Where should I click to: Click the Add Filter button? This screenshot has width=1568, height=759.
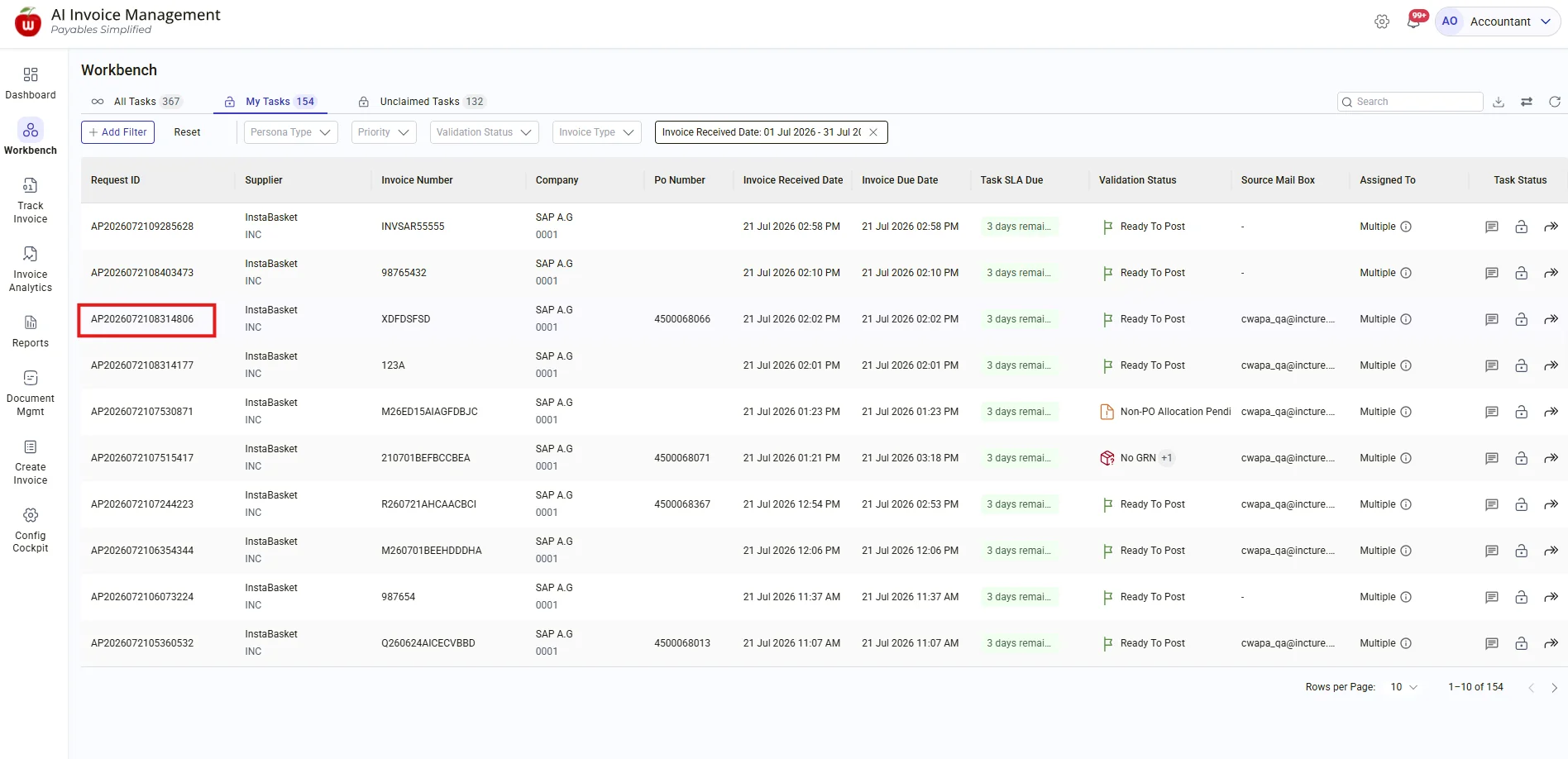[x=117, y=132]
